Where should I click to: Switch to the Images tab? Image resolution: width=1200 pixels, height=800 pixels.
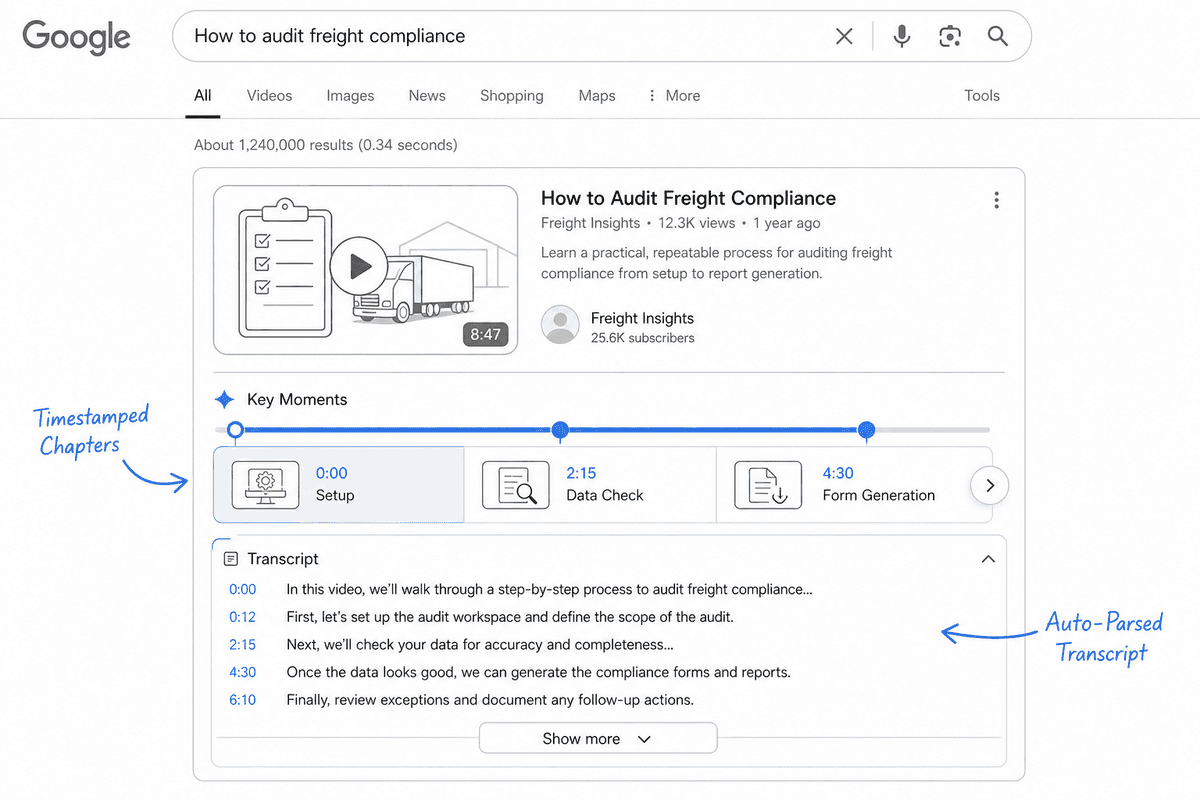[x=350, y=96]
